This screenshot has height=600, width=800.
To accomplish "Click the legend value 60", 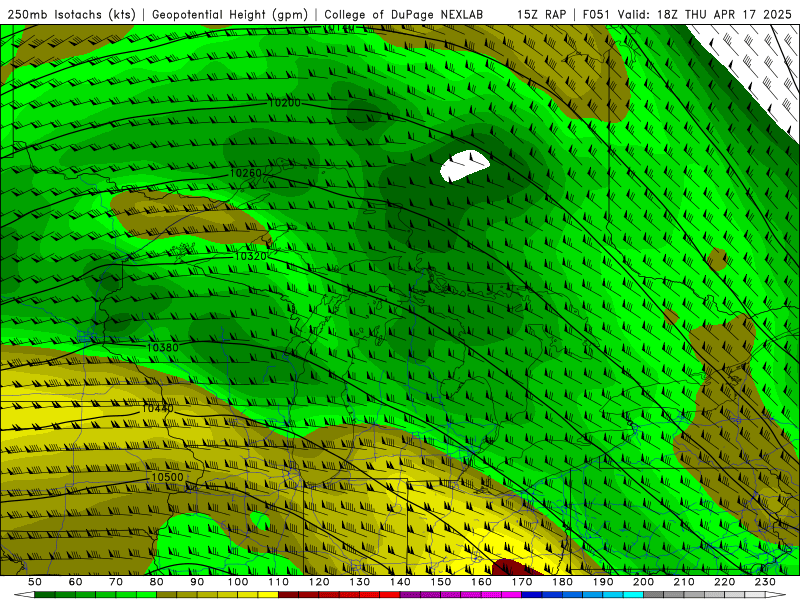I will pyautogui.click(x=76, y=582).
